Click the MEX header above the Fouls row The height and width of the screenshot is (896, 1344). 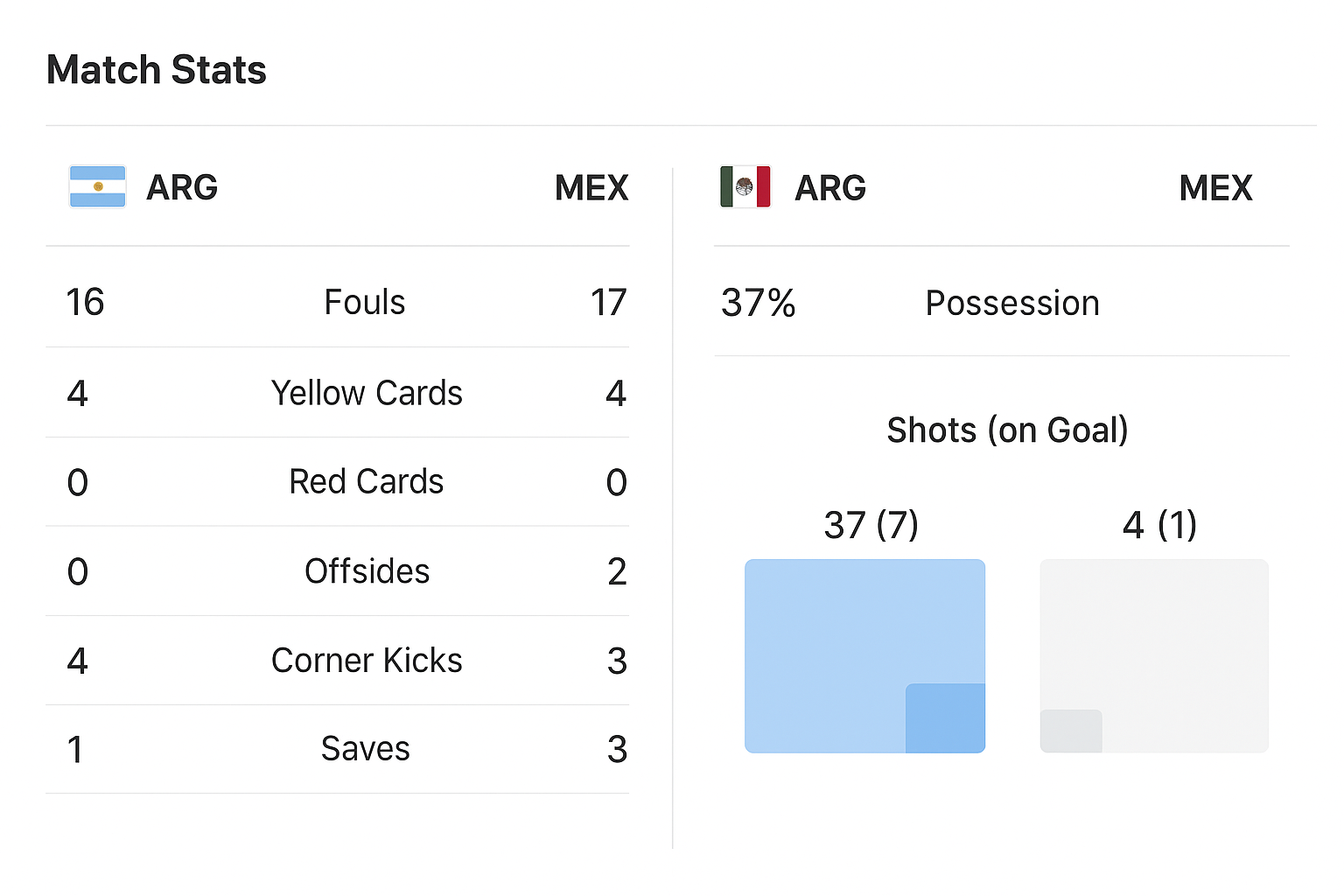click(x=591, y=188)
